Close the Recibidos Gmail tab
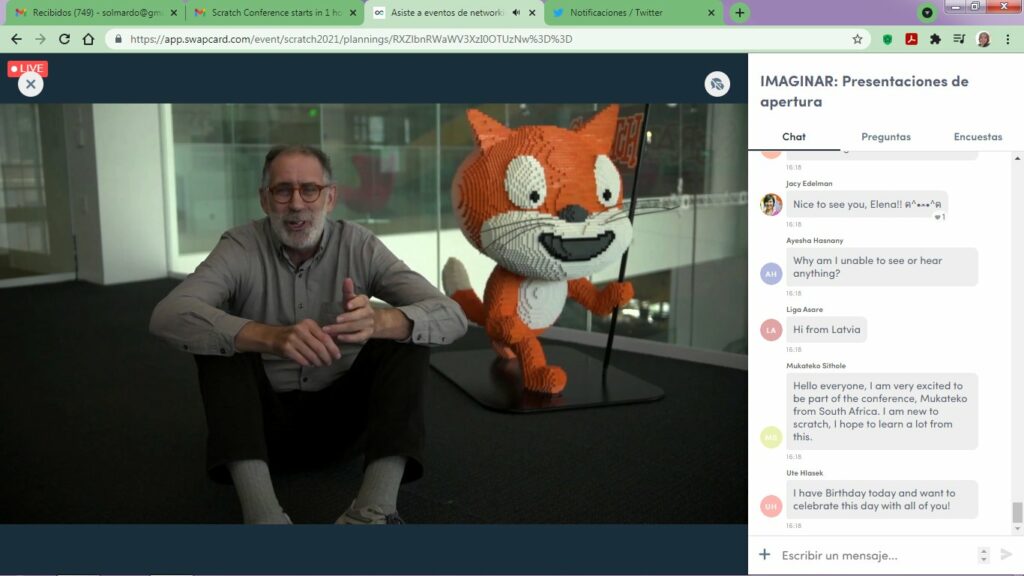 [x=174, y=12]
